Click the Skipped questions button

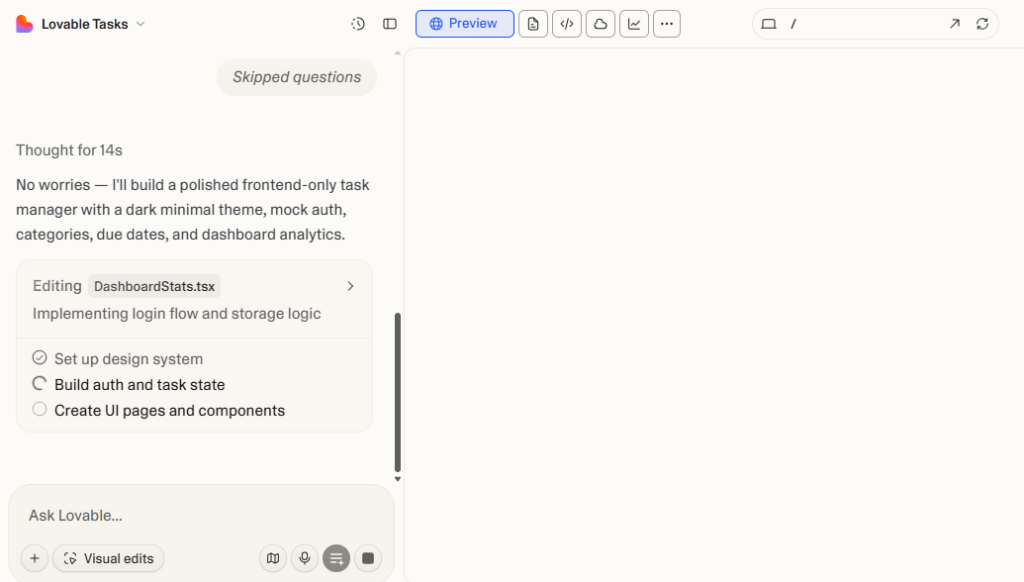click(296, 77)
